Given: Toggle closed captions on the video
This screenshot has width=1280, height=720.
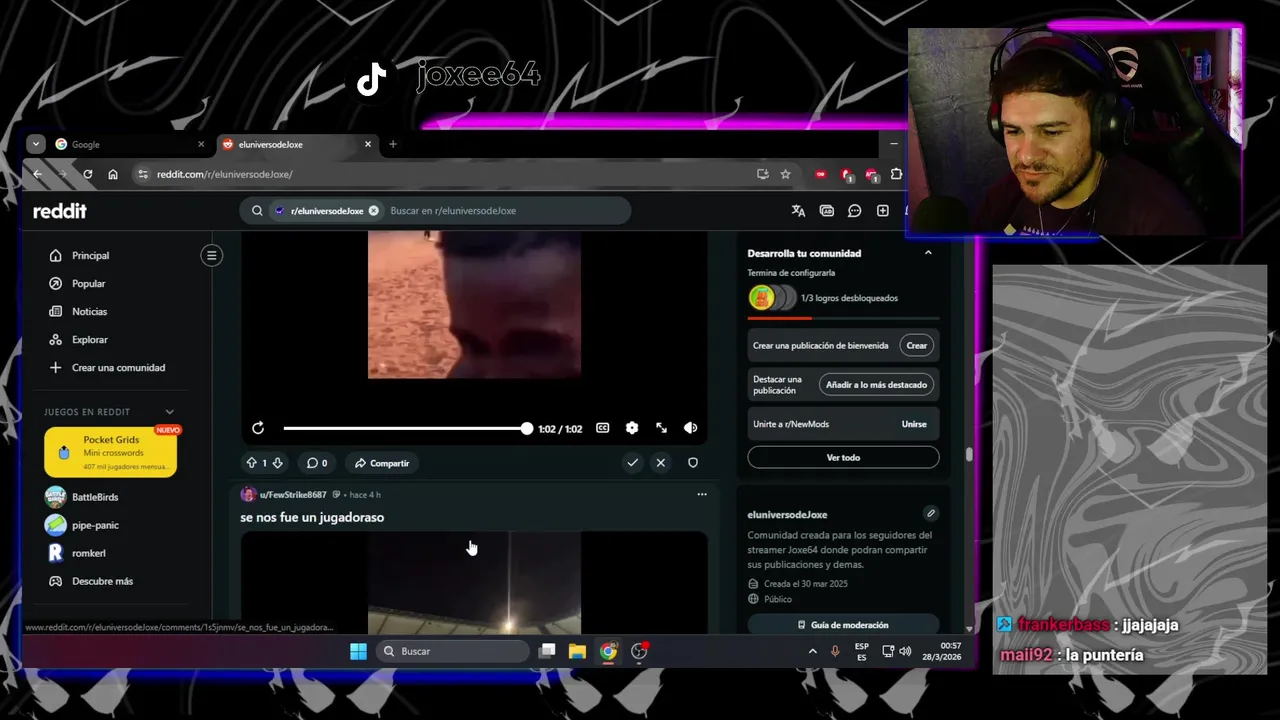Looking at the screenshot, I should (603, 428).
